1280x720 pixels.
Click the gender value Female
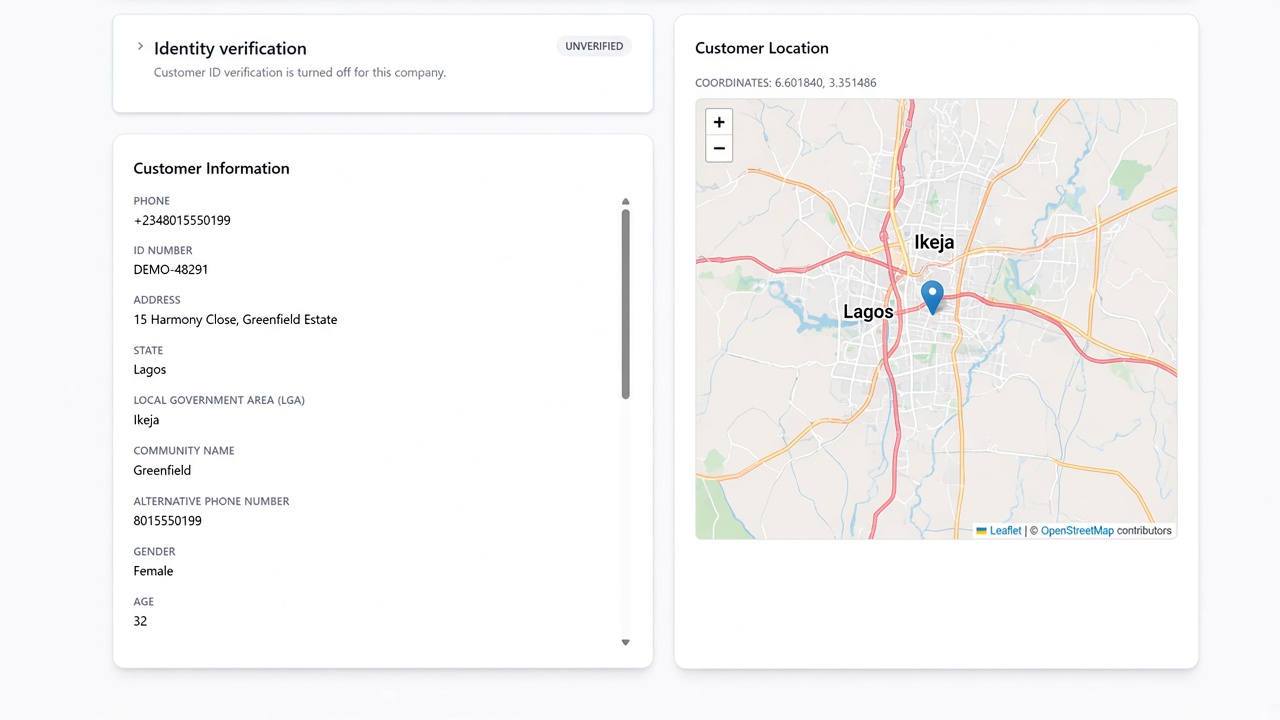click(153, 571)
